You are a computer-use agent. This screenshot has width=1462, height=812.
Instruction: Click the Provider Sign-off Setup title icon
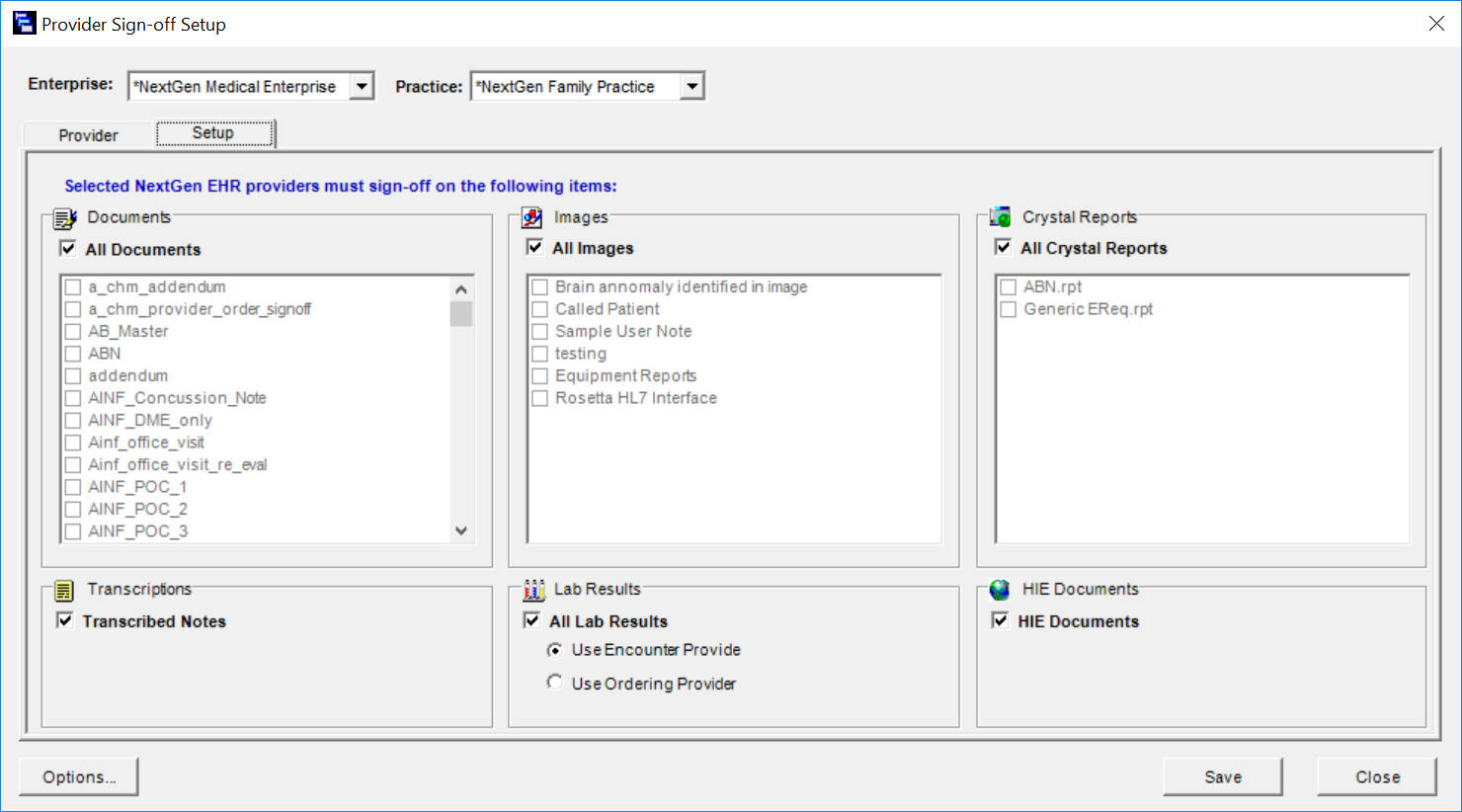coord(24,23)
